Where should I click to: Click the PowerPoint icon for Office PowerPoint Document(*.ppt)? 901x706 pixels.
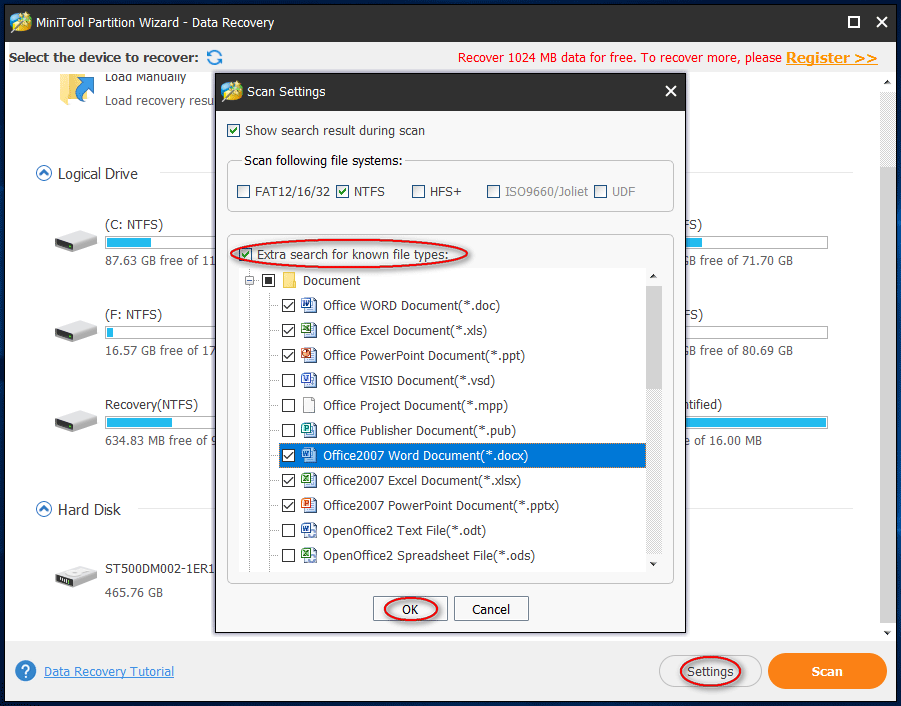click(309, 355)
